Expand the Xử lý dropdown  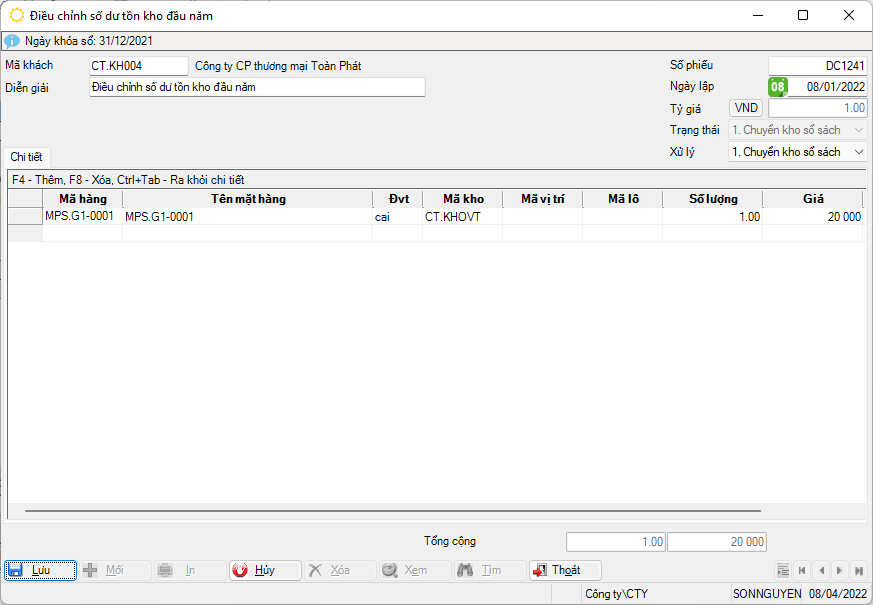pyautogui.click(x=859, y=152)
